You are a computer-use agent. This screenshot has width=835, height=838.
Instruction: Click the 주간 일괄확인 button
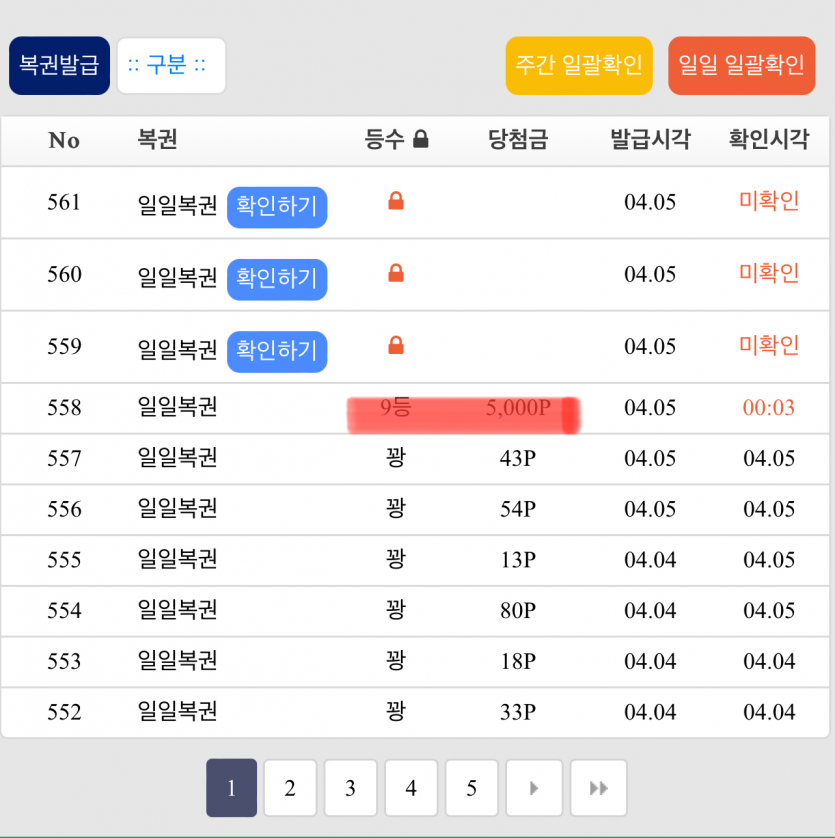click(579, 66)
